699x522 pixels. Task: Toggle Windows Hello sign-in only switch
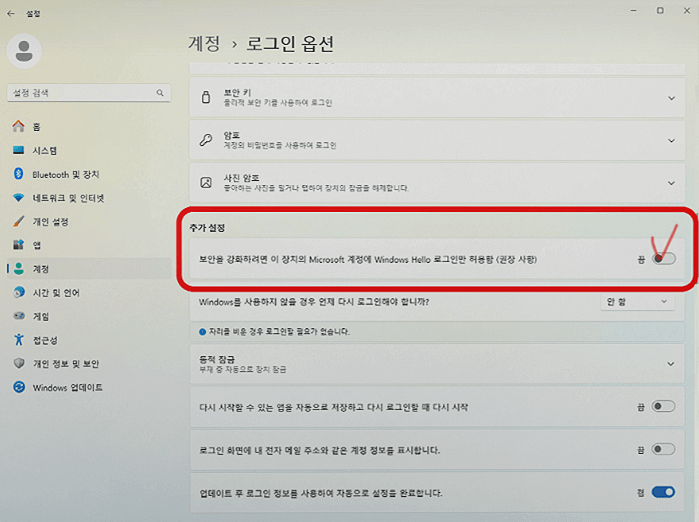tap(663, 259)
